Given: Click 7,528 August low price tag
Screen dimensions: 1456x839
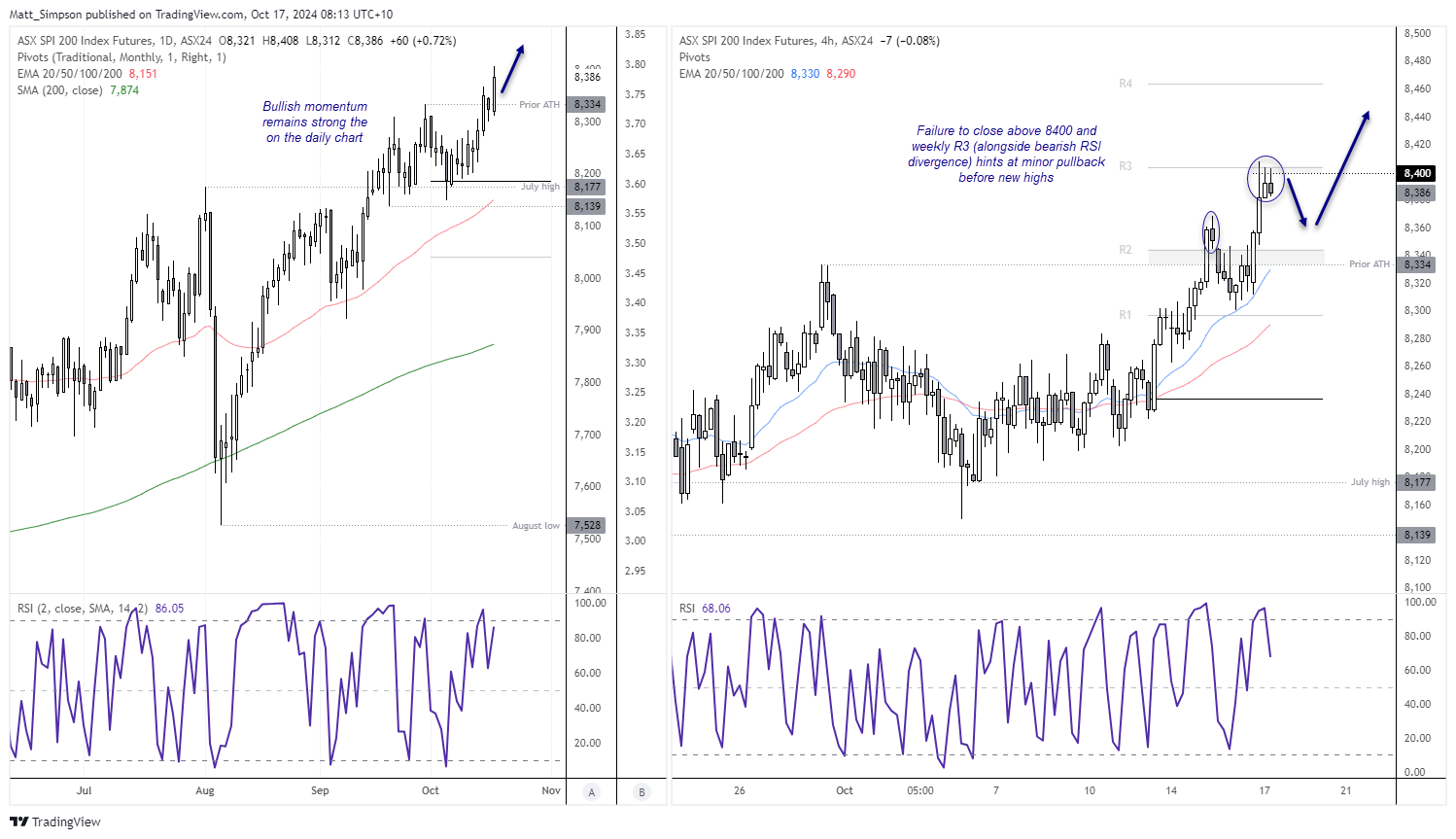Looking at the screenshot, I should (x=587, y=525).
